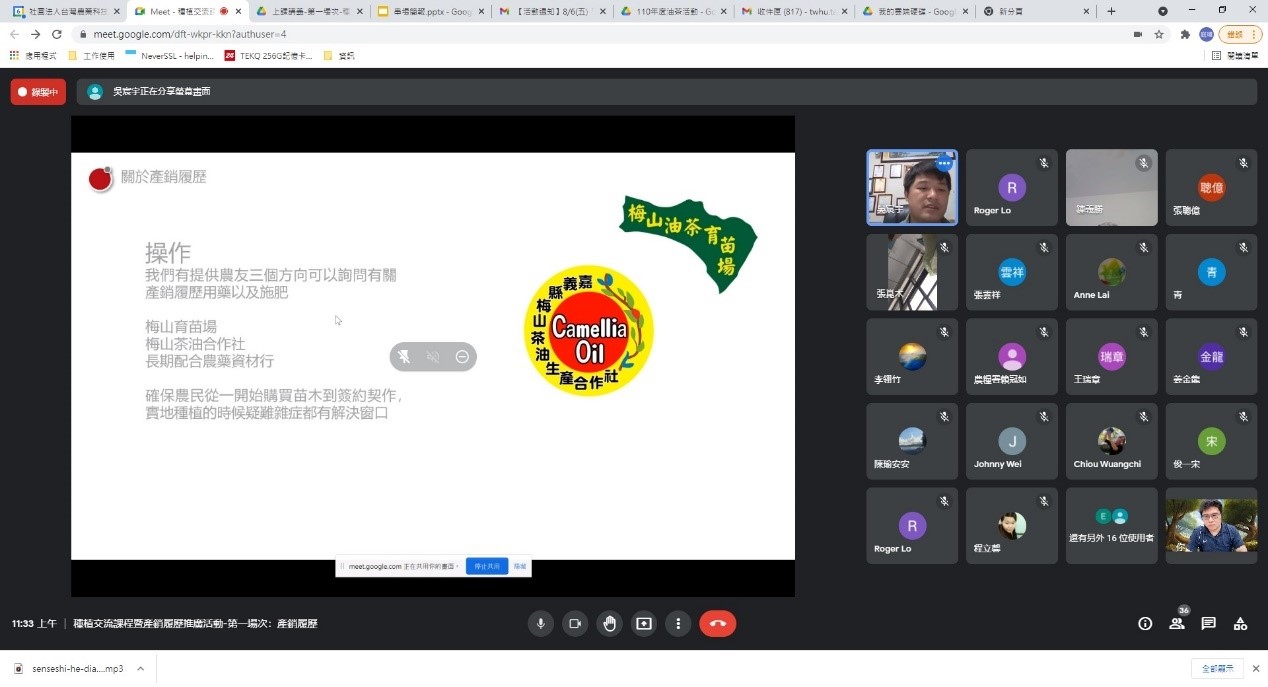
Task: Open the activities icon at bottom right
Action: tap(1240, 623)
